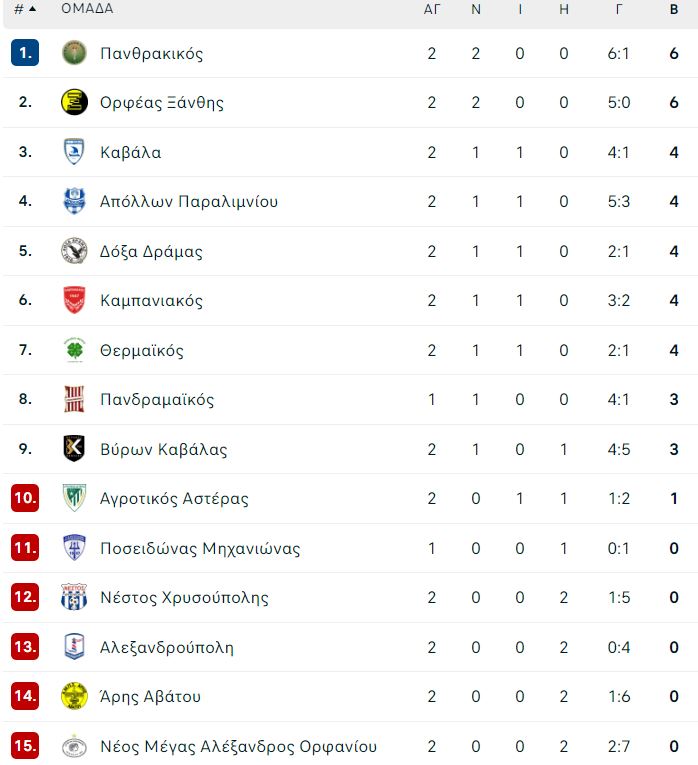698x765 pixels.
Task: Click the Καβάλα team crest
Action: click(74, 152)
